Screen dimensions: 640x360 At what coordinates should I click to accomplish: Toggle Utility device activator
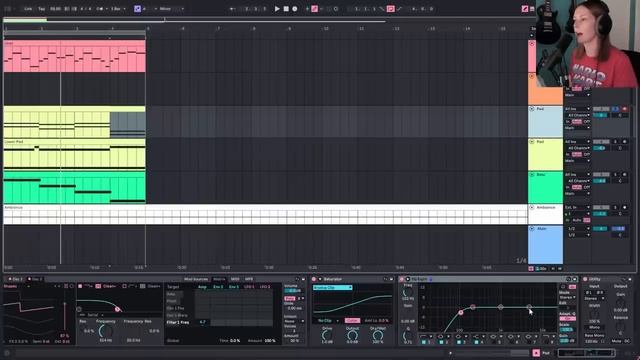click(585, 279)
